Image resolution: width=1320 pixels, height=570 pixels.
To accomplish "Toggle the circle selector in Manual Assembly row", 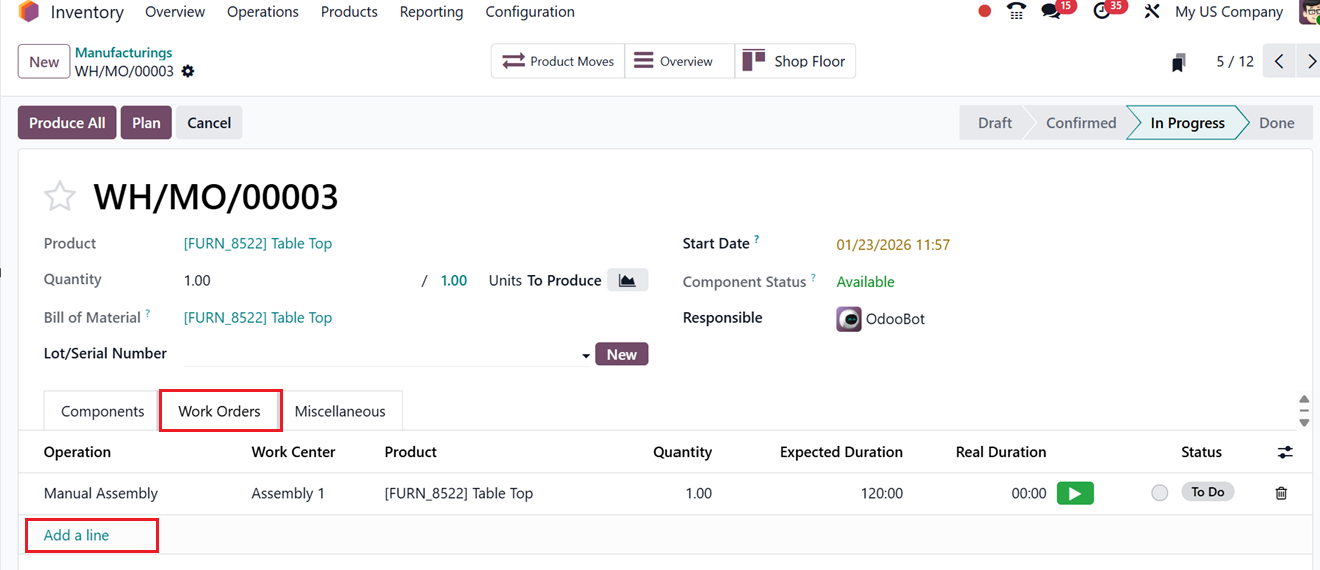I will tap(1159, 493).
